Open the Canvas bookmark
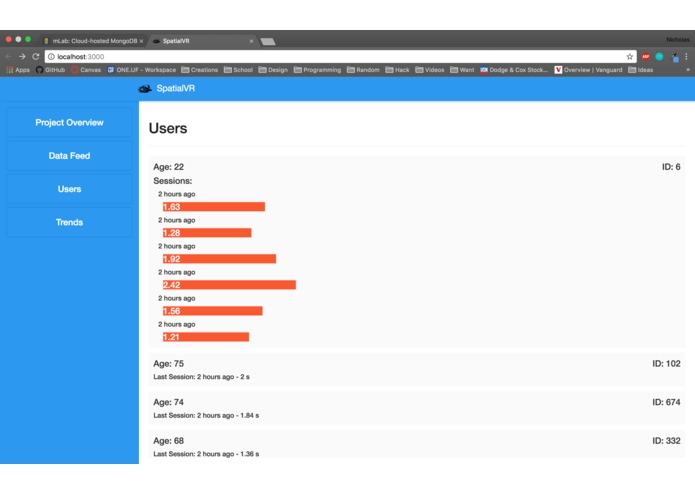Screen dimensions: 695x494 pyautogui.click(x=86, y=70)
